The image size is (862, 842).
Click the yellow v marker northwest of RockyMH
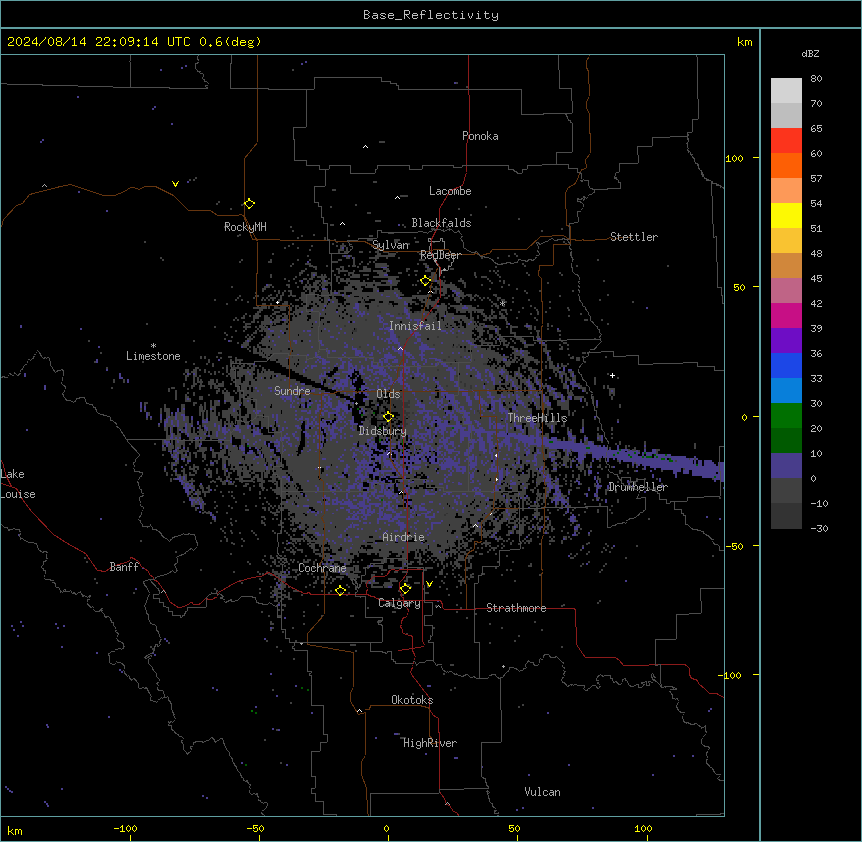(x=175, y=184)
